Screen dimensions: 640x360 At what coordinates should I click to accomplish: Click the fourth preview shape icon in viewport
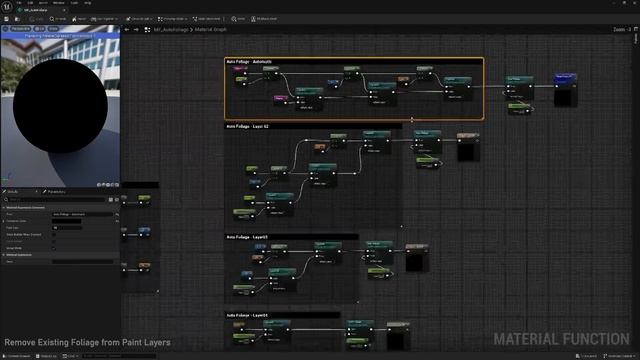click(112, 185)
